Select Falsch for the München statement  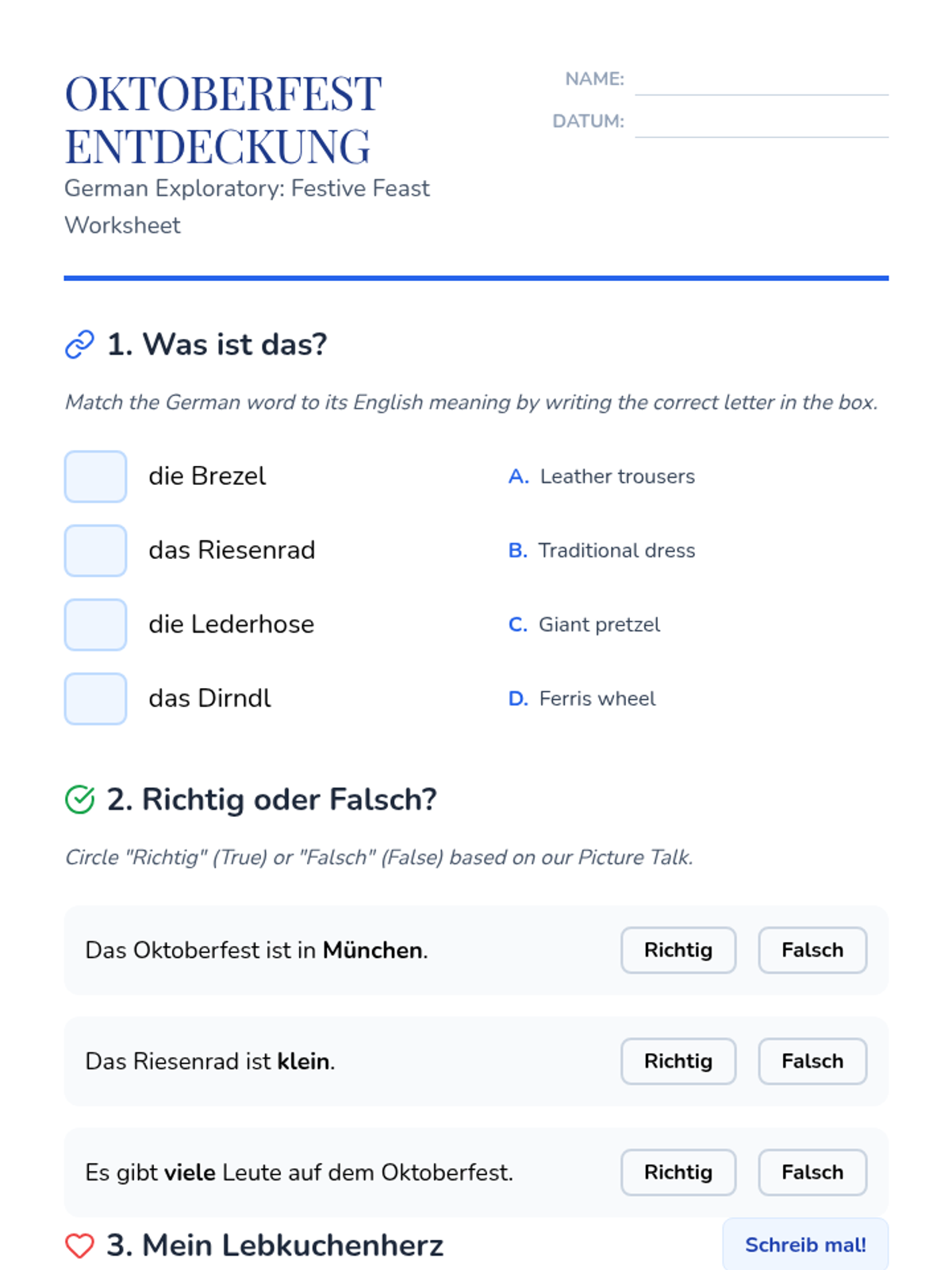[812, 950]
